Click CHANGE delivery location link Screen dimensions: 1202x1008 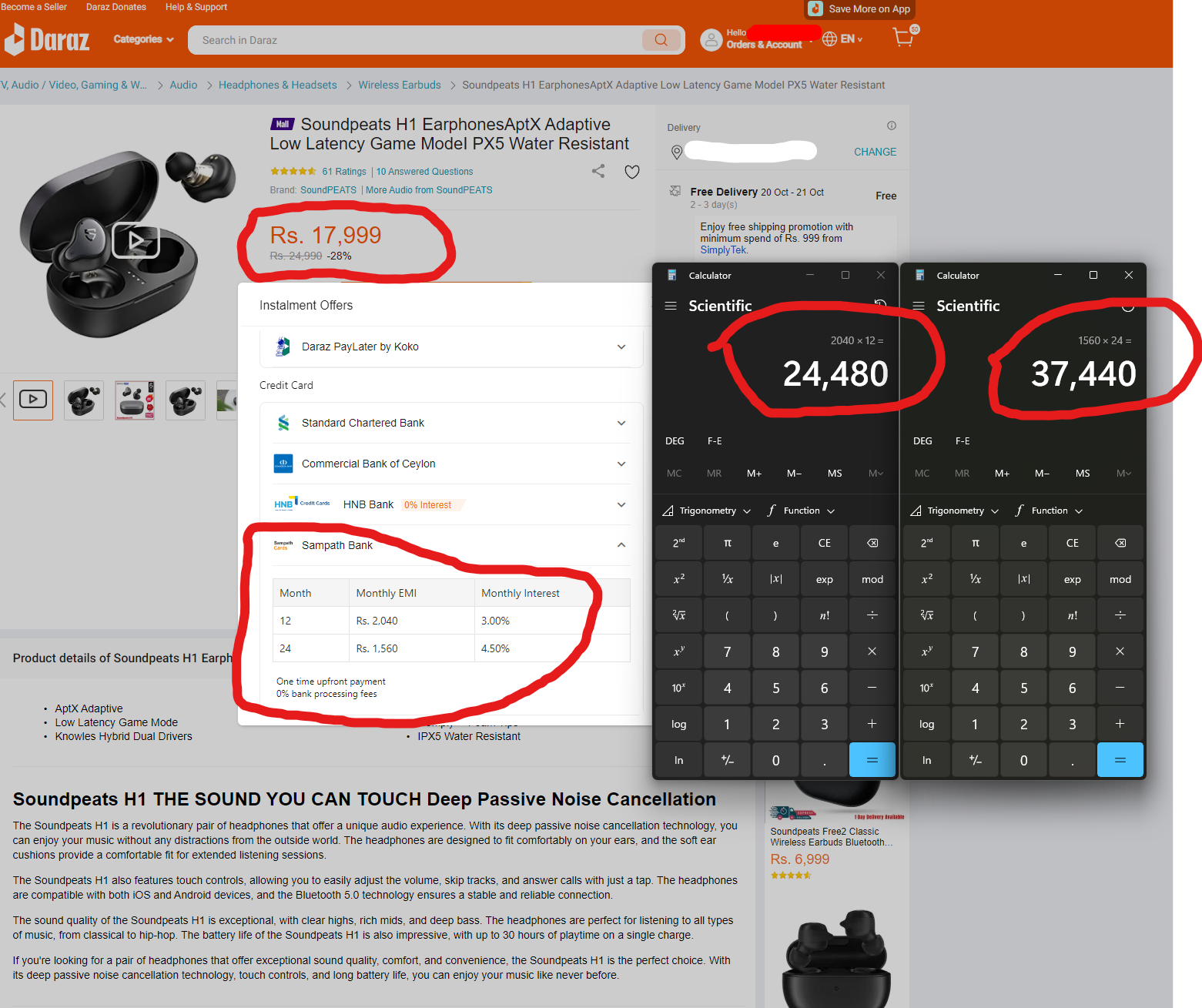click(875, 152)
